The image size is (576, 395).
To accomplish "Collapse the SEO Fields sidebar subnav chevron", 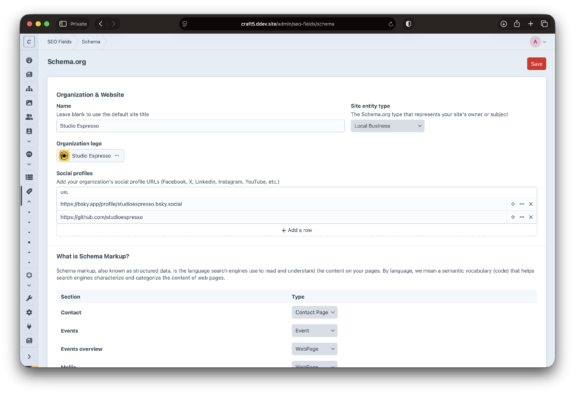I will point(29,202).
